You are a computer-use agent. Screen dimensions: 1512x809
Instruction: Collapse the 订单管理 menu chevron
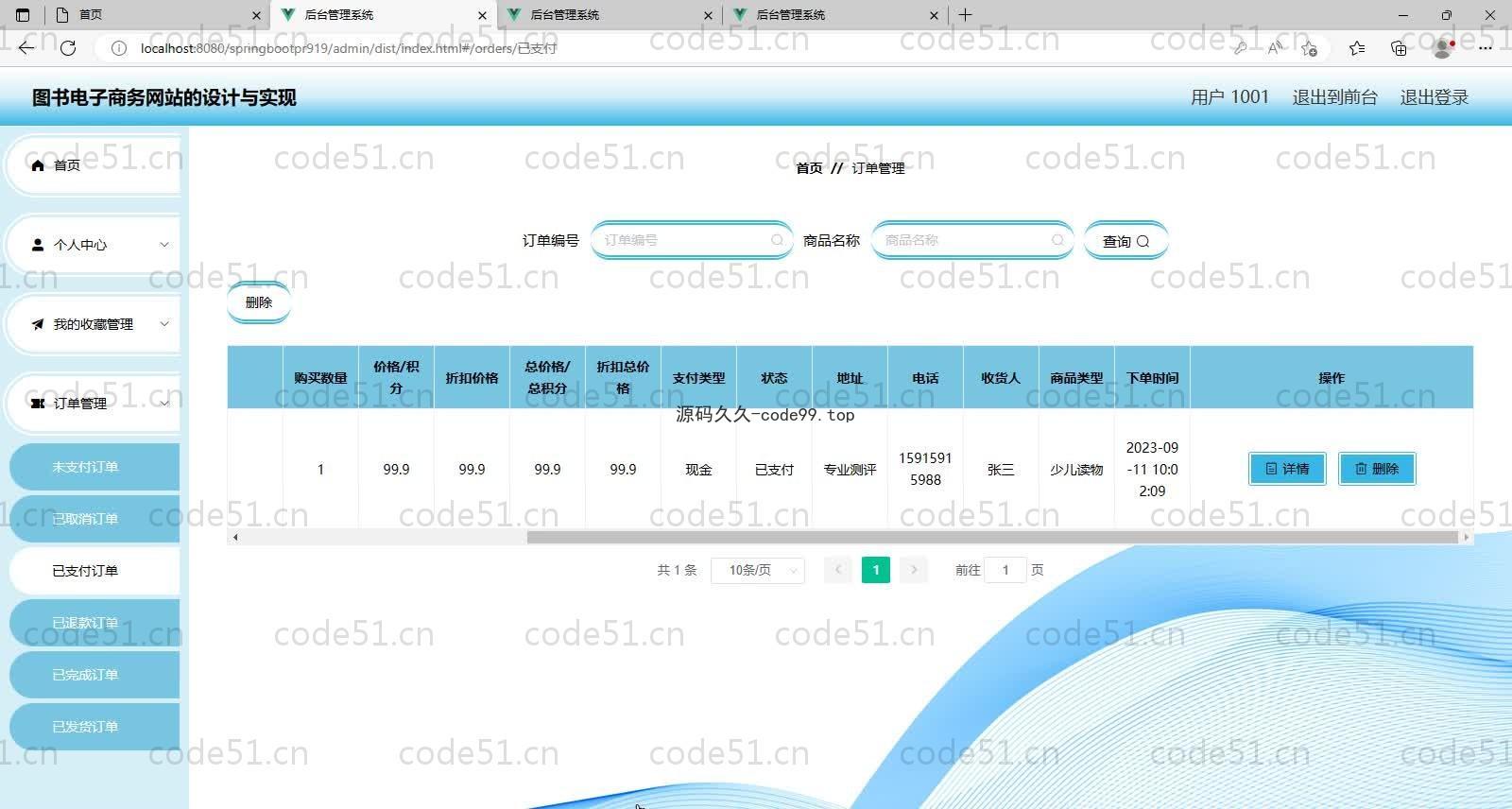point(164,404)
